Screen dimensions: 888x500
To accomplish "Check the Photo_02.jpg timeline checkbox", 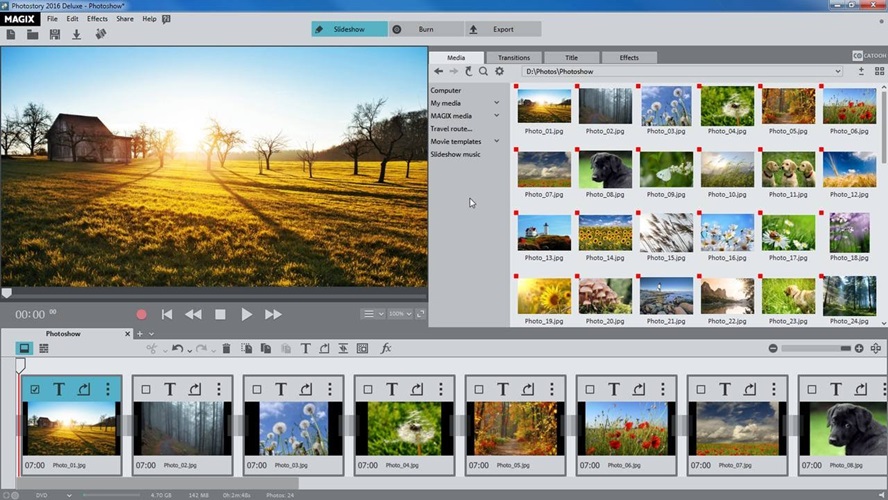I will tap(146, 389).
